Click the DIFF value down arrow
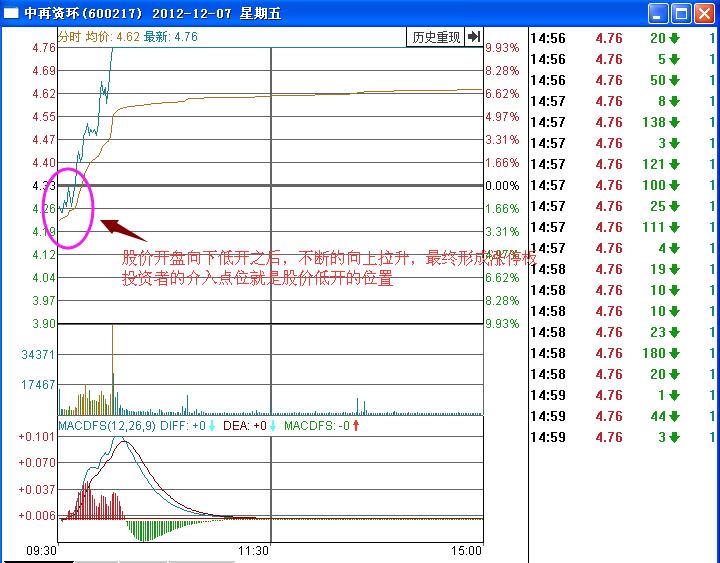 point(213,427)
